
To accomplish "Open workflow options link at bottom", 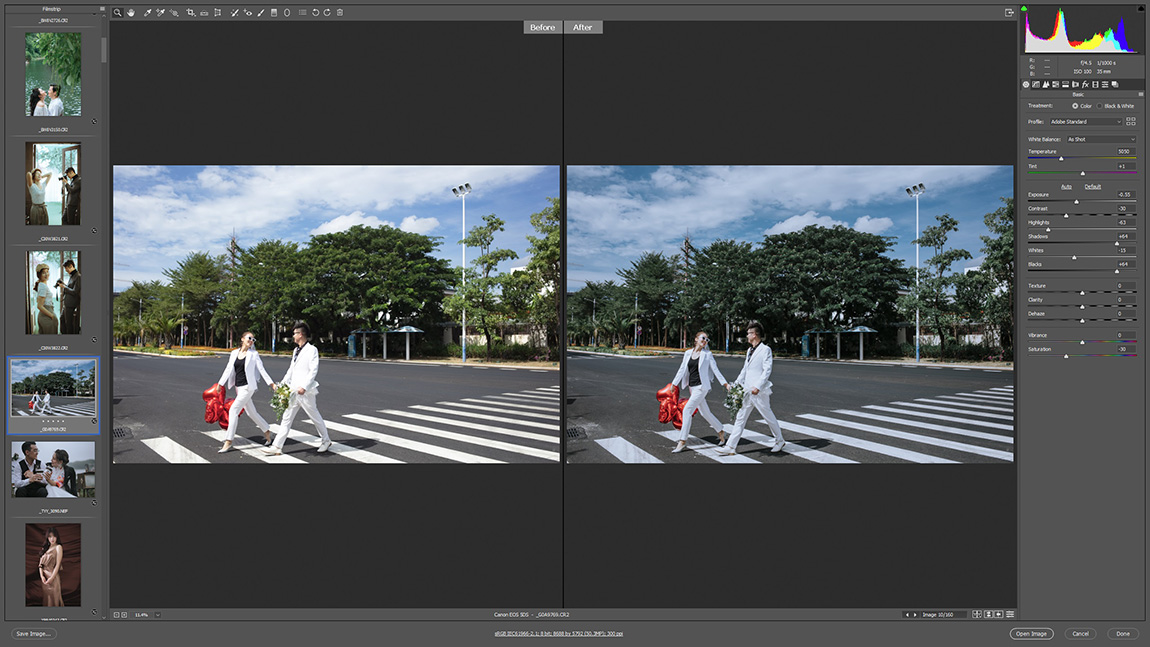I will [x=559, y=634].
